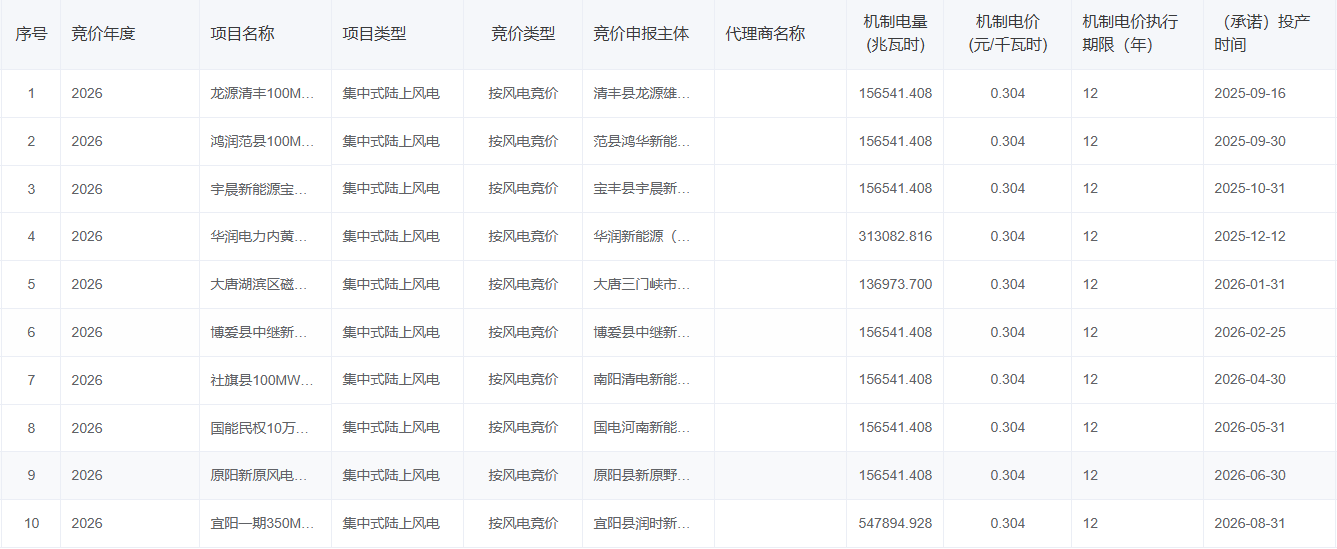Click applicant 南阳清电新能… cell
1337x549 pixels.
(642, 380)
